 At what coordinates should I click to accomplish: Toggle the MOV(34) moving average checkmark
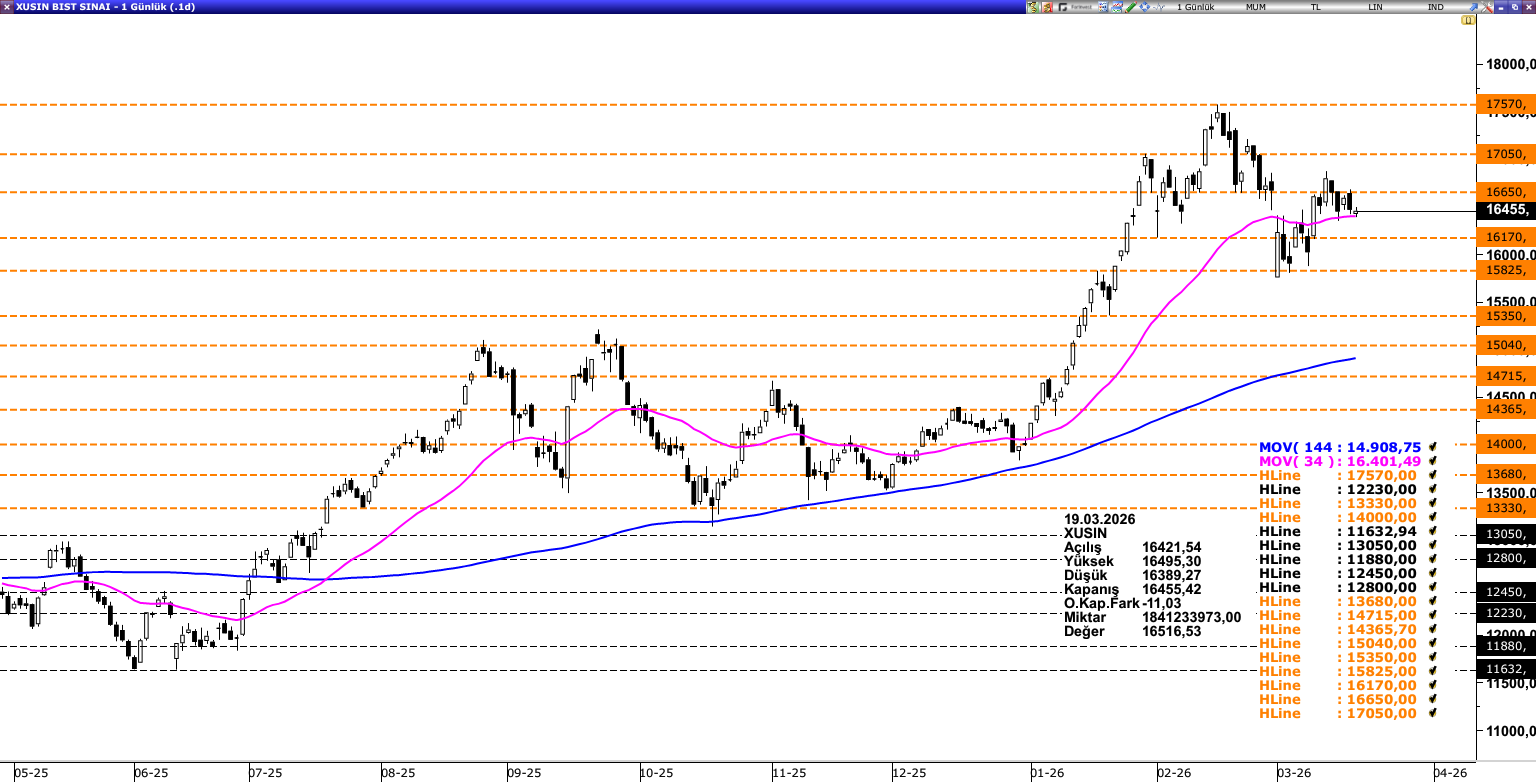click(1433, 461)
